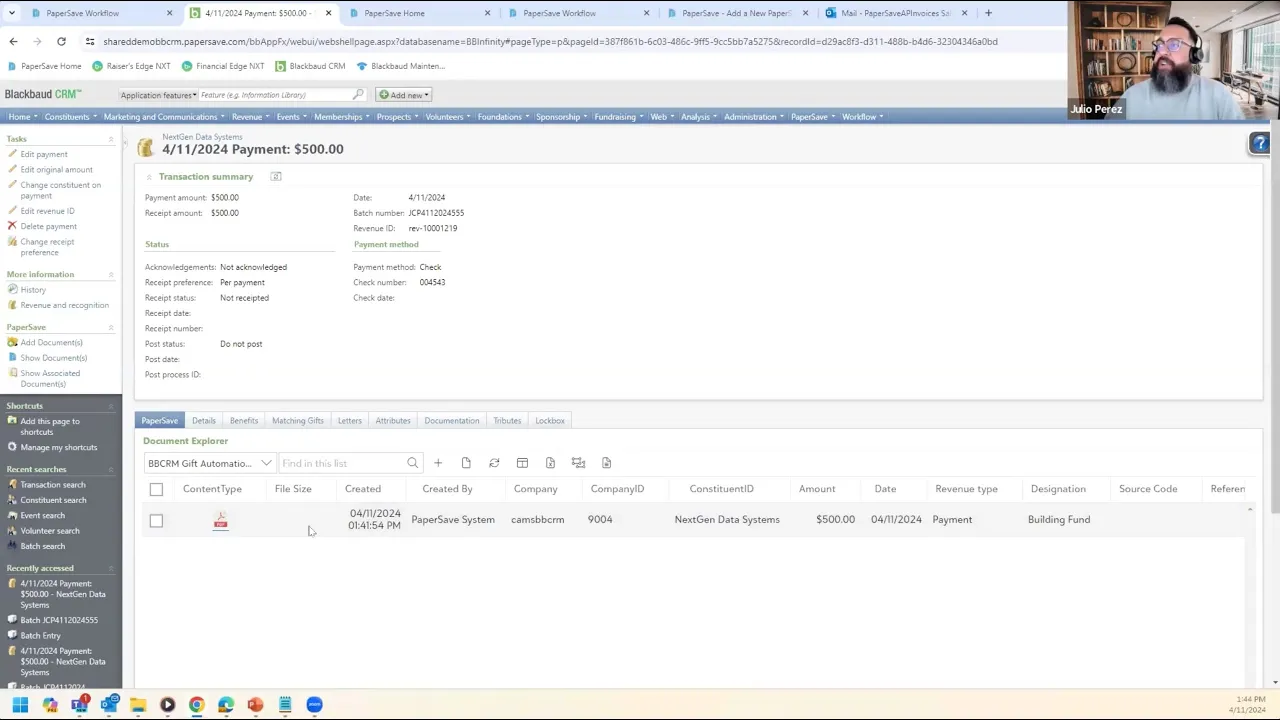The width and height of the screenshot is (1280, 720).
Task: Open File Explorer from taskbar
Action: 138,705
